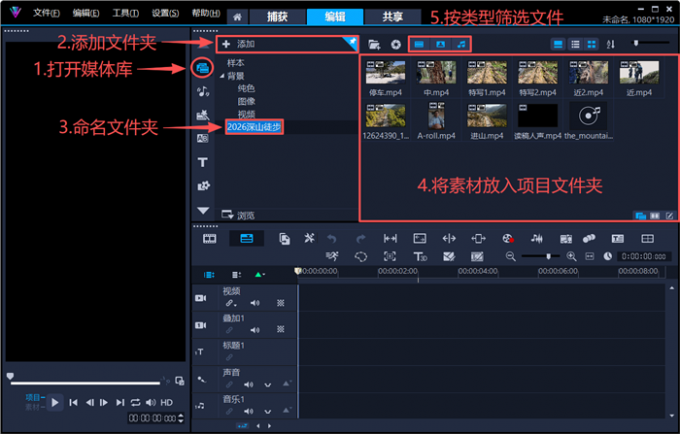The width and height of the screenshot is (680, 434).
Task: Toggle show photos filter in library
Action: (440, 44)
